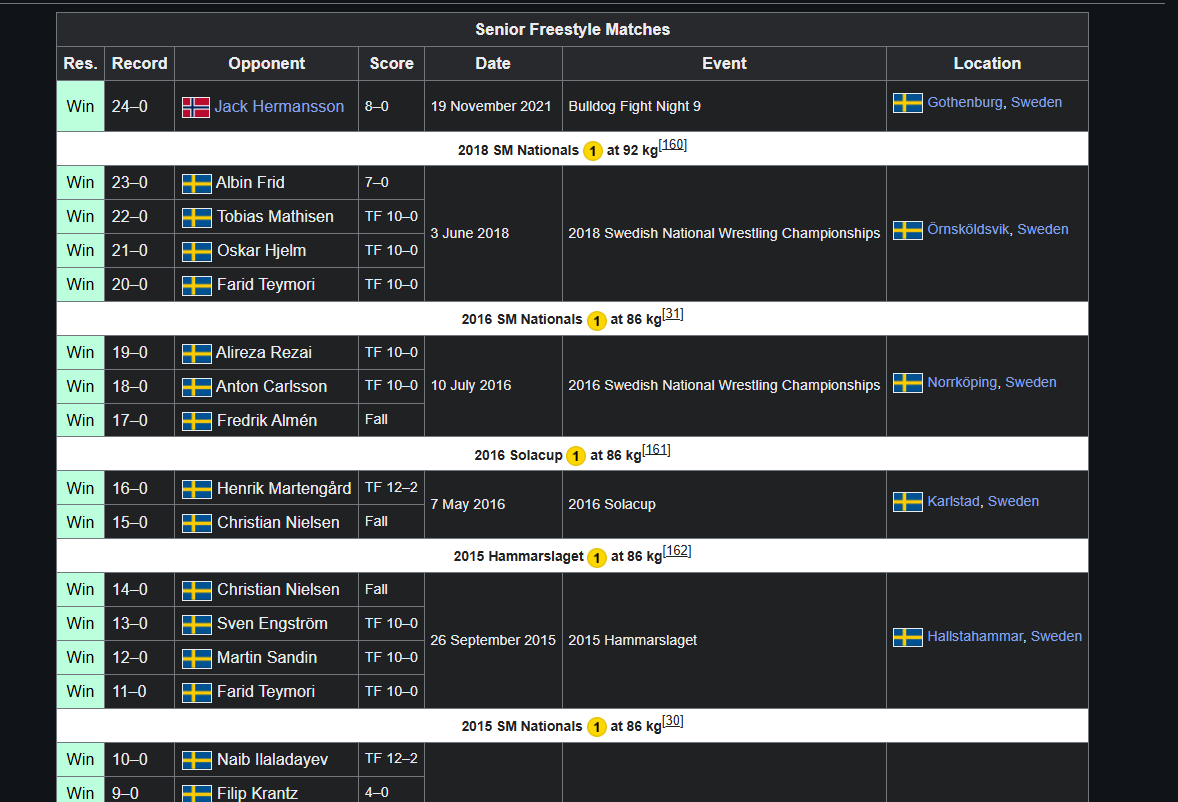Screen dimensions: 1178x802
Task: Select the 2016 Swedish National Wrestling Championships cell
Action: click(724, 385)
